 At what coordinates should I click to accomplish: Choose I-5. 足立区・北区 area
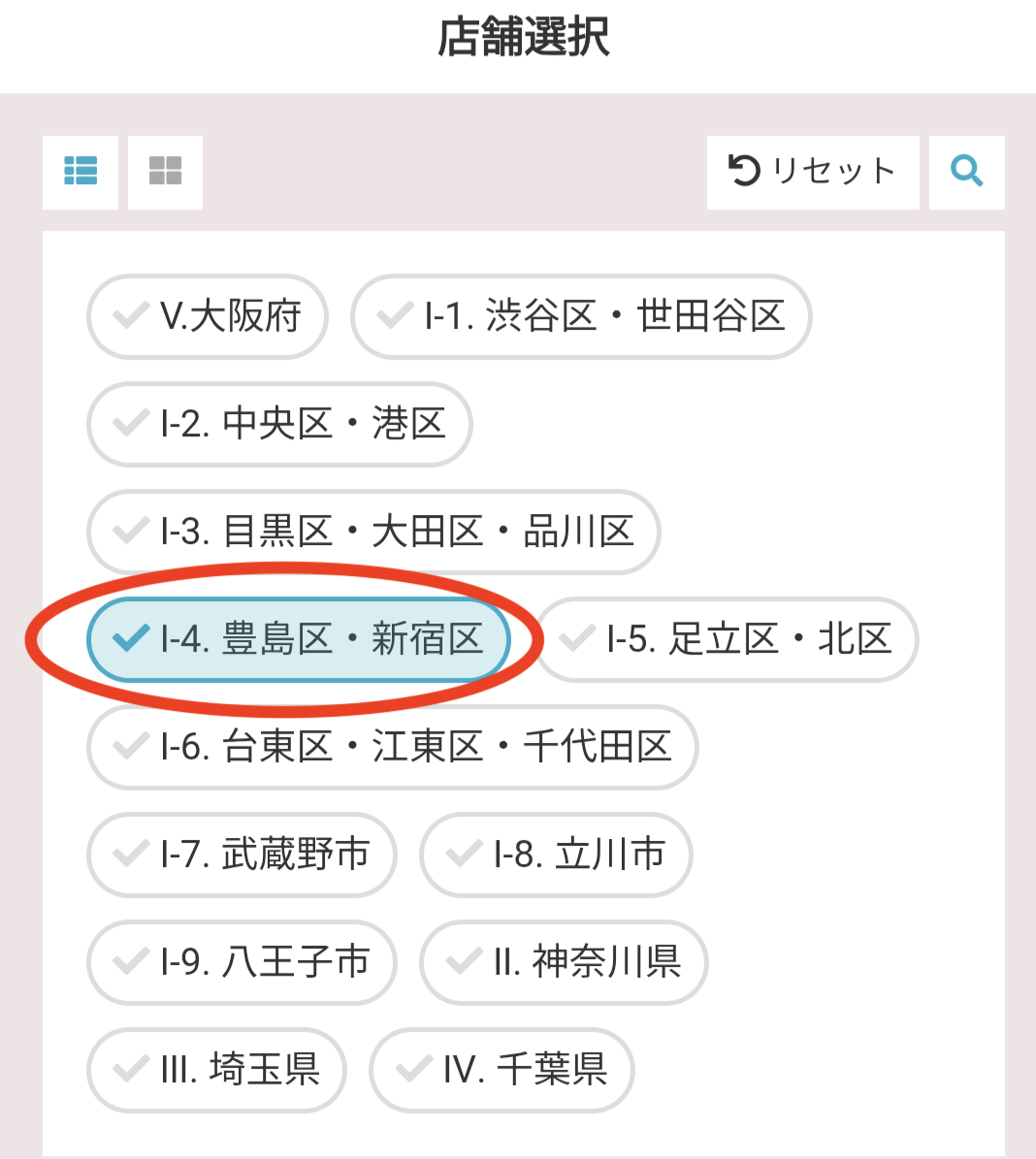coord(727,639)
